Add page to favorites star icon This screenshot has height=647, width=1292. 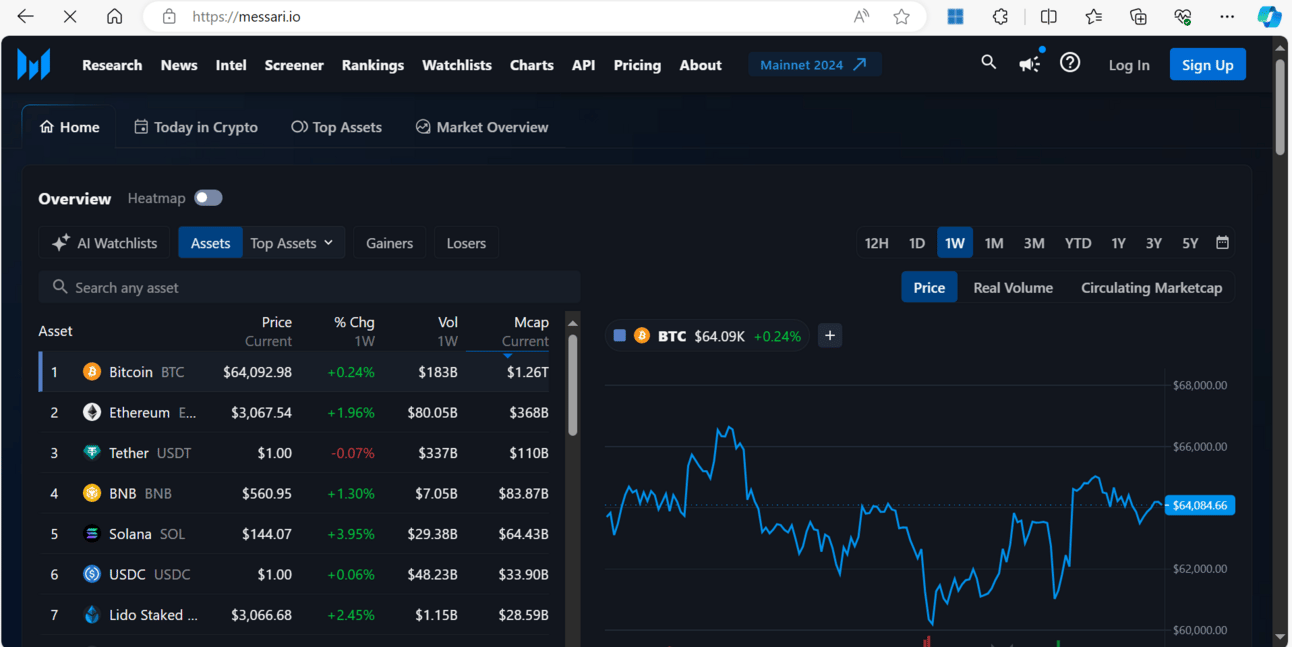click(x=902, y=16)
